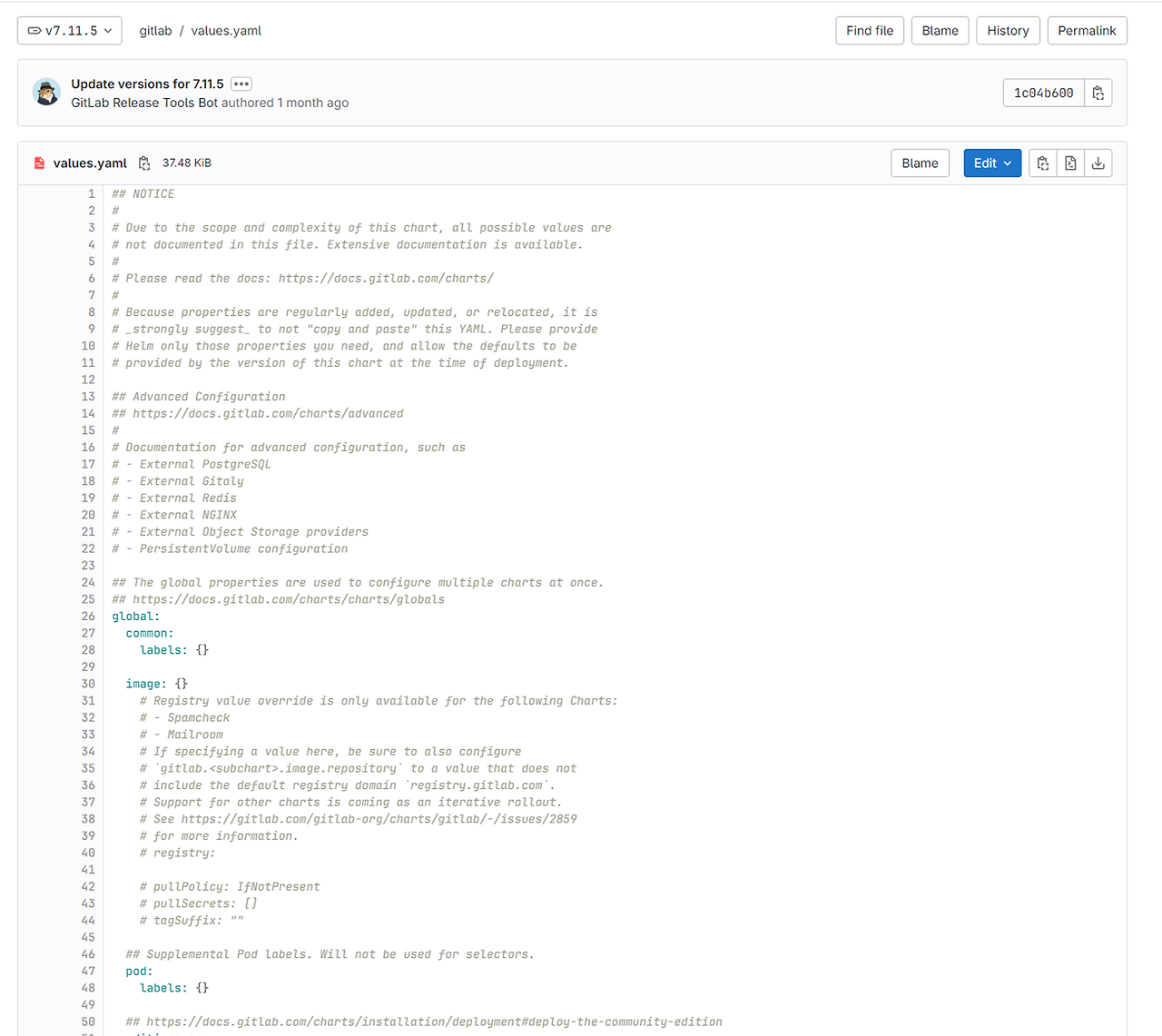Open the Release Tools Bot avatar
The width and height of the screenshot is (1162, 1036).
46,93
